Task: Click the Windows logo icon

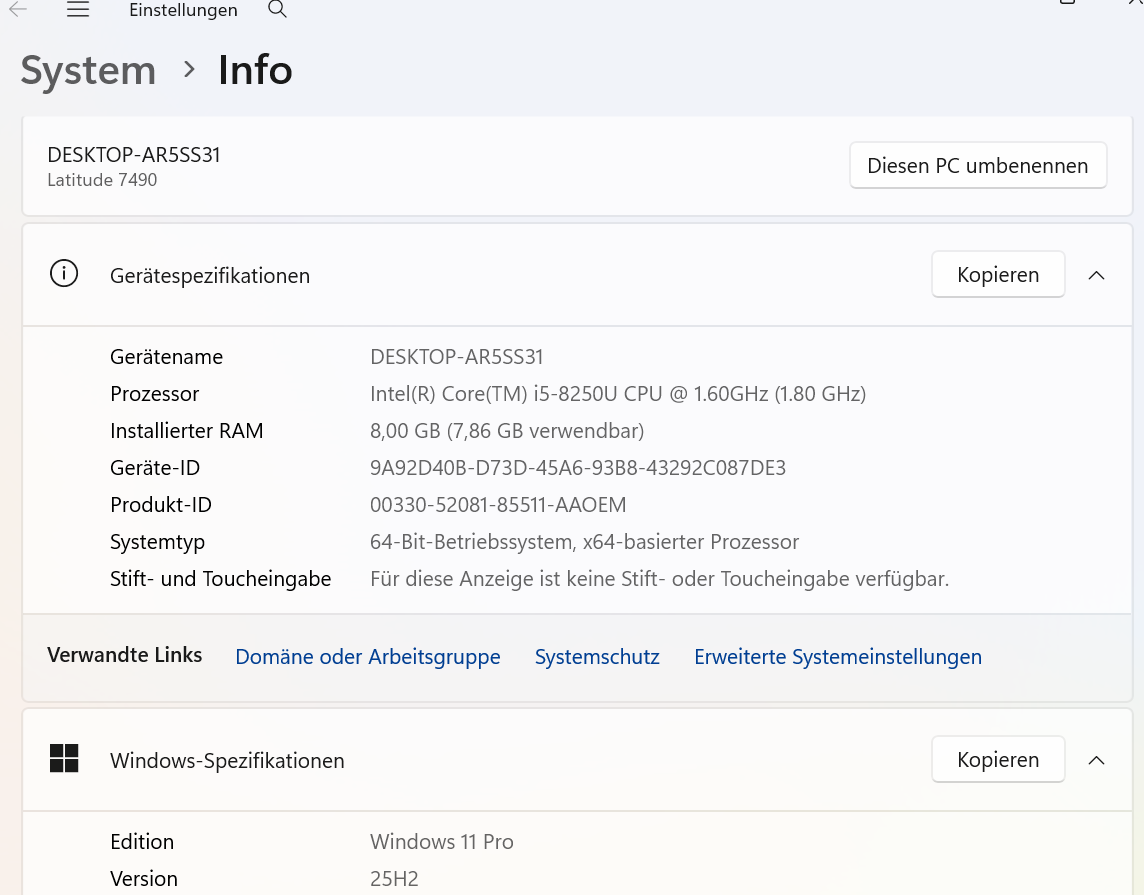Action: pyautogui.click(x=63, y=759)
